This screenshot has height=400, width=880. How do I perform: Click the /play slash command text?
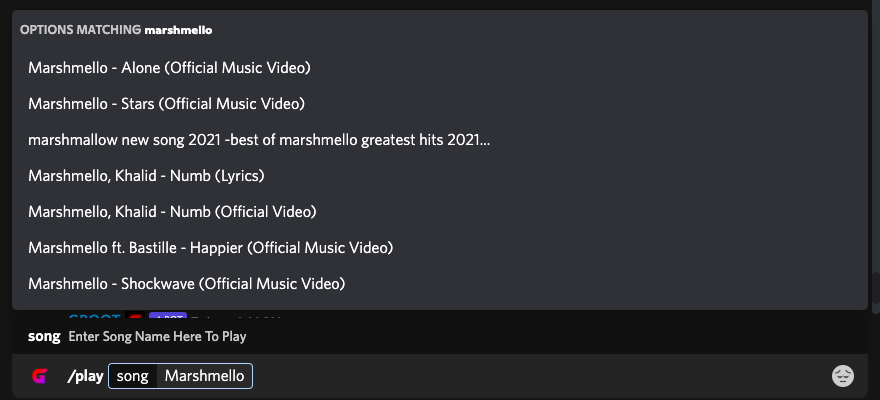coord(85,376)
